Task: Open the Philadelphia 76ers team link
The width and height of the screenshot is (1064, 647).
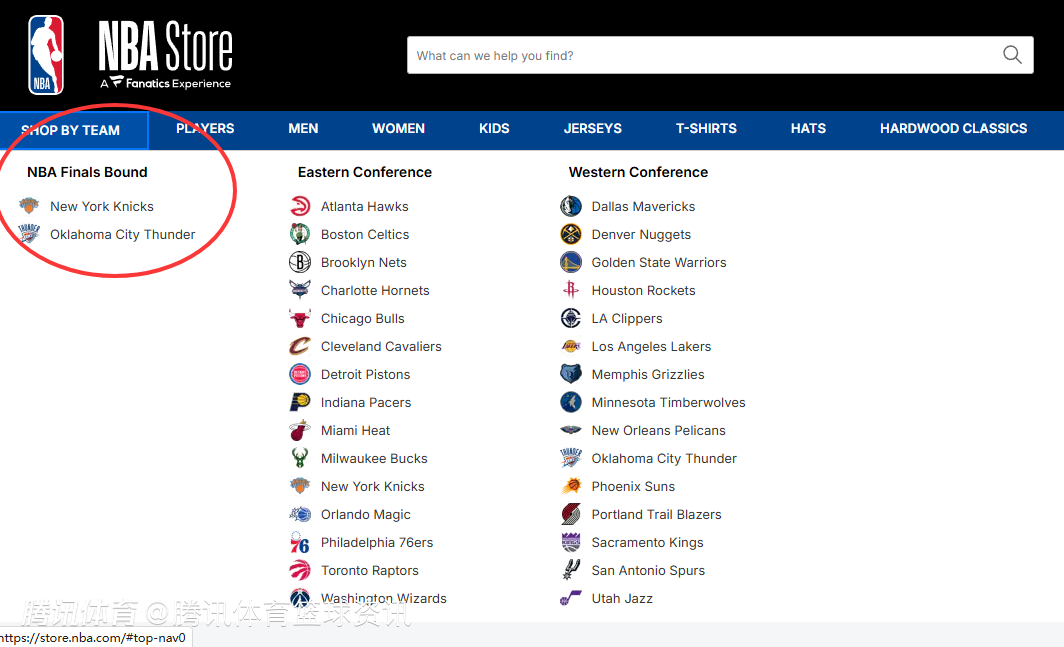Action: coord(377,542)
